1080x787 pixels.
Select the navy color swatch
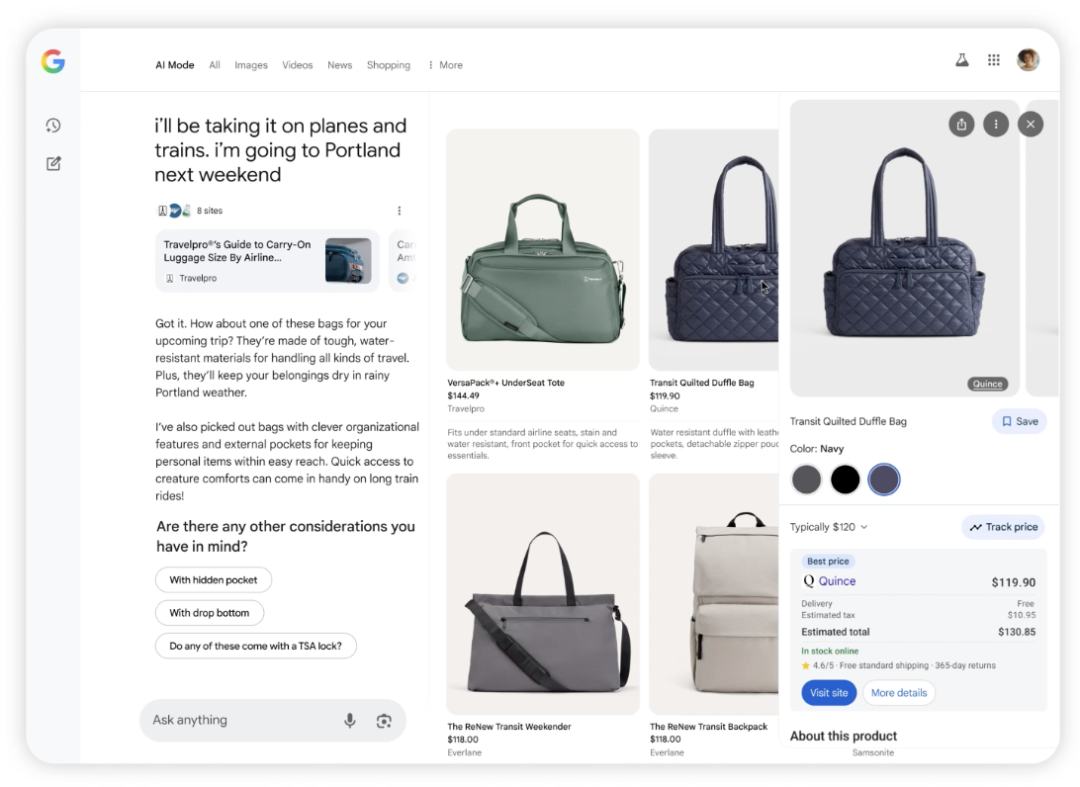point(884,479)
